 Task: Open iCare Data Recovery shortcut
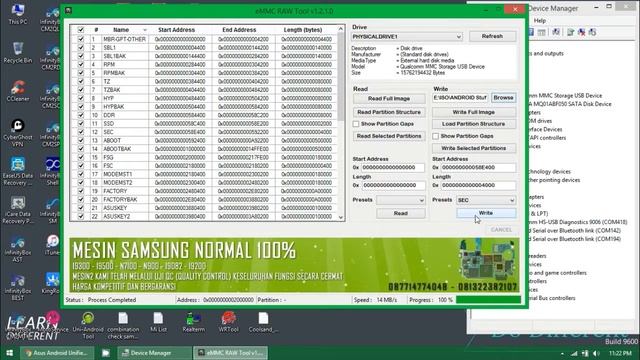point(18,210)
